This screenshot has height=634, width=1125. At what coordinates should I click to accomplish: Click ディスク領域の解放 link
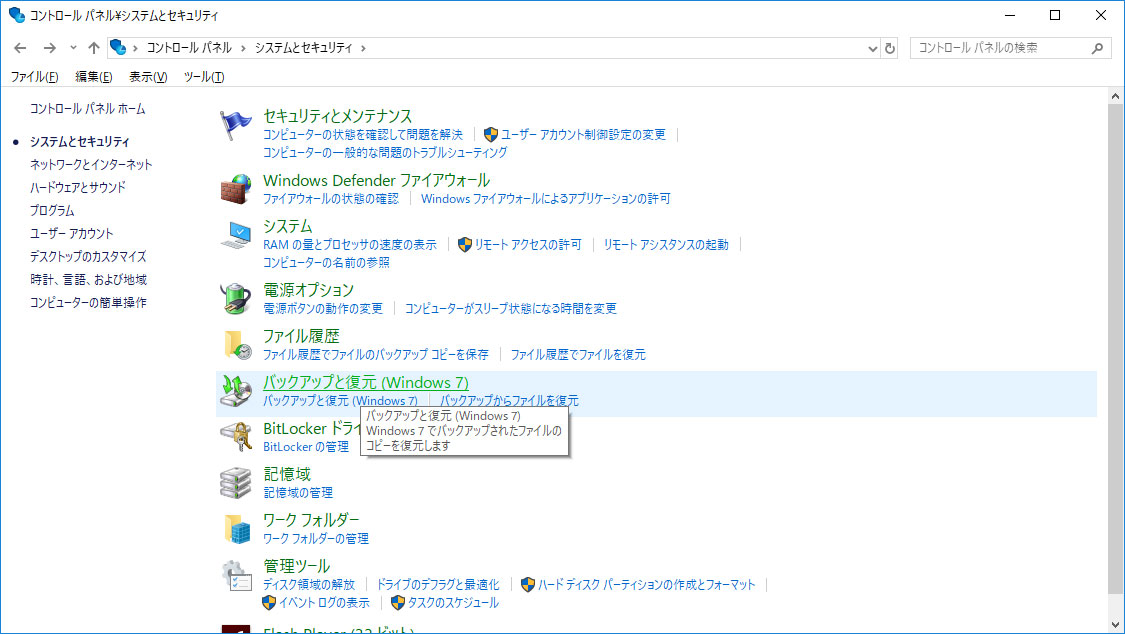[x=309, y=585]
